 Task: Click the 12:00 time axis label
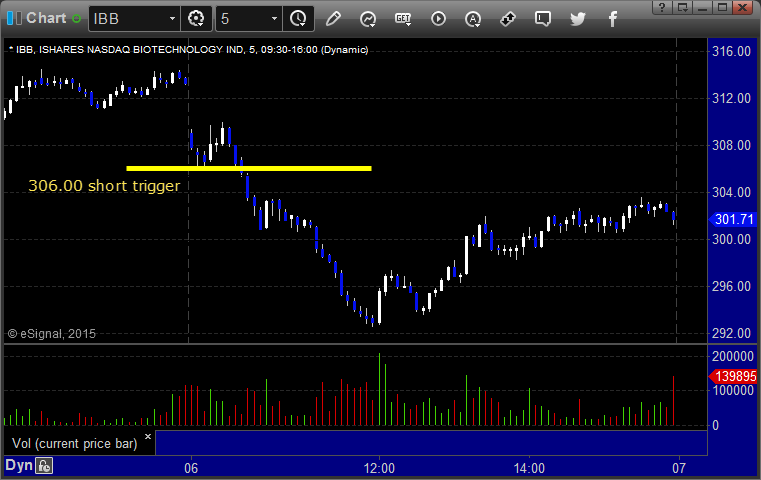tap(380, 468)
